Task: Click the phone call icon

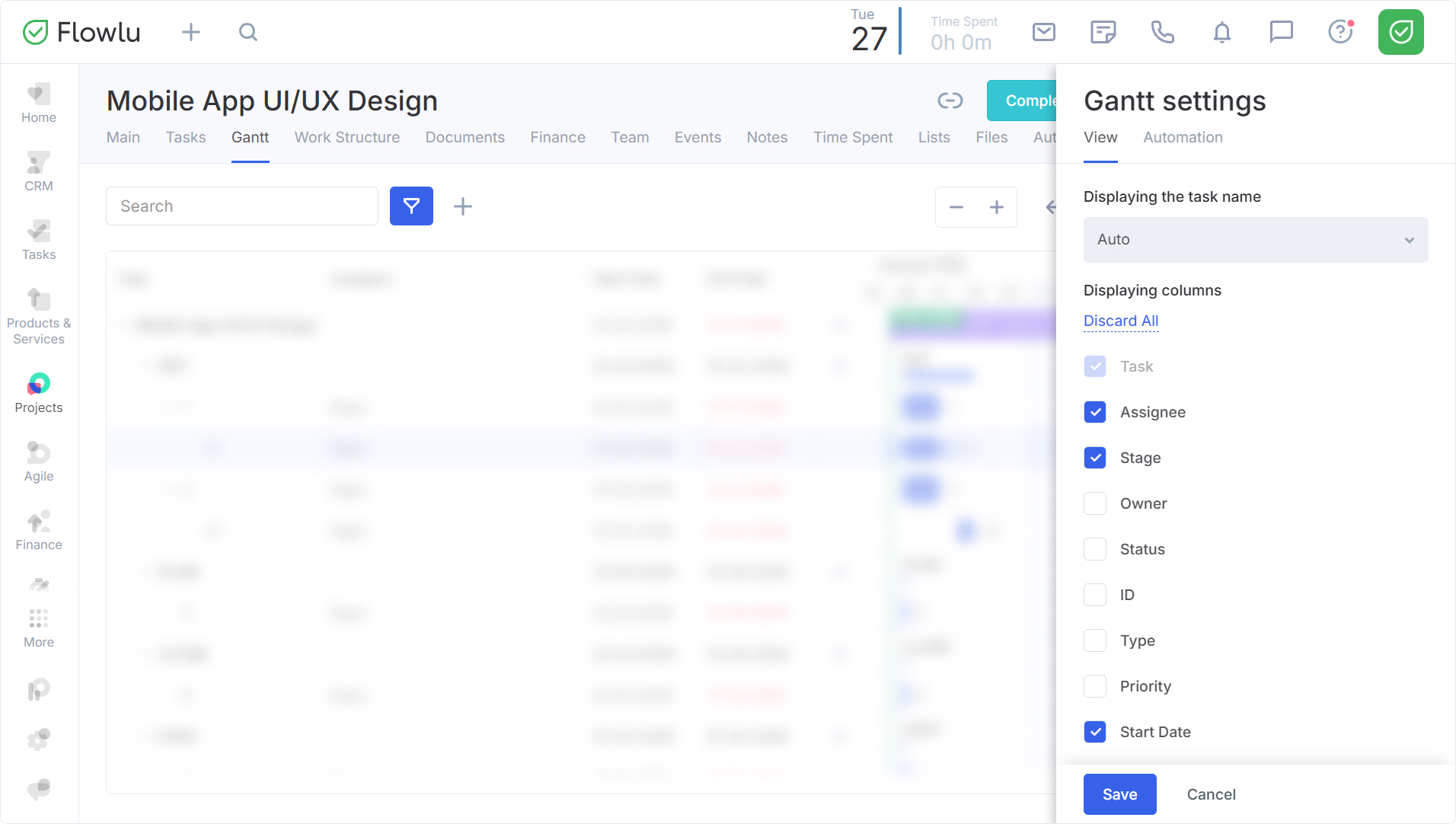Action: click(x=1162, y=32)
